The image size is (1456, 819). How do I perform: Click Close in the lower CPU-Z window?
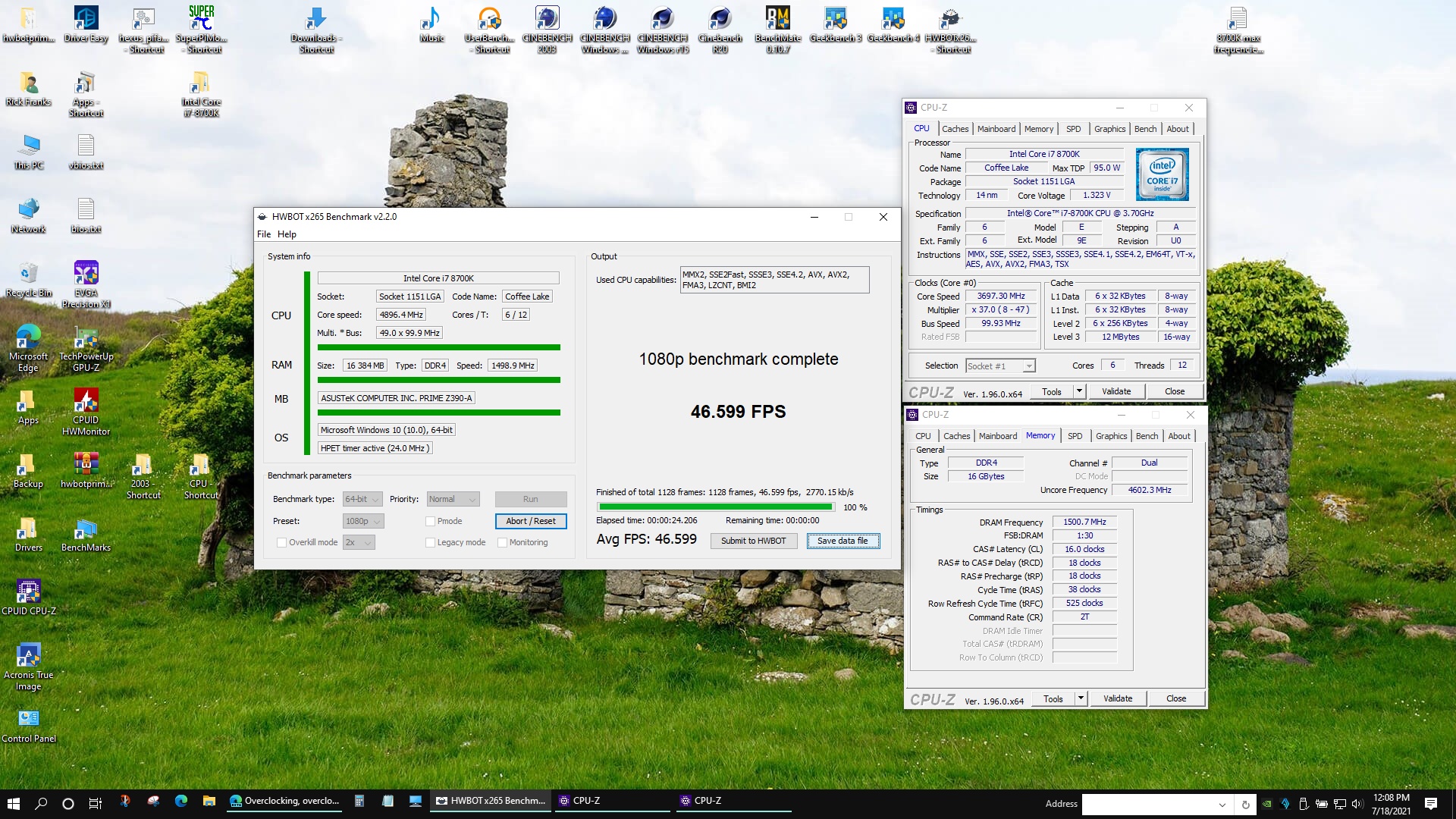click(x=1175, y=698)
